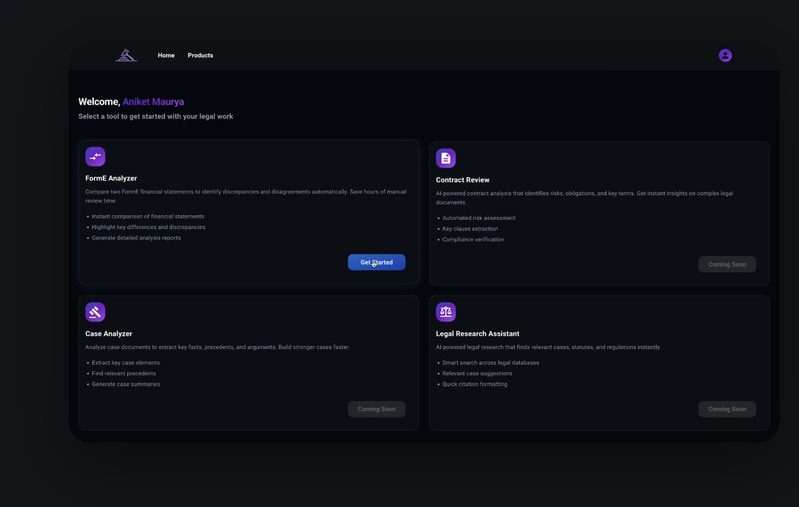Click the 'Quick citation formatting' bullet
799x507 pixels.
pos(474,384)
